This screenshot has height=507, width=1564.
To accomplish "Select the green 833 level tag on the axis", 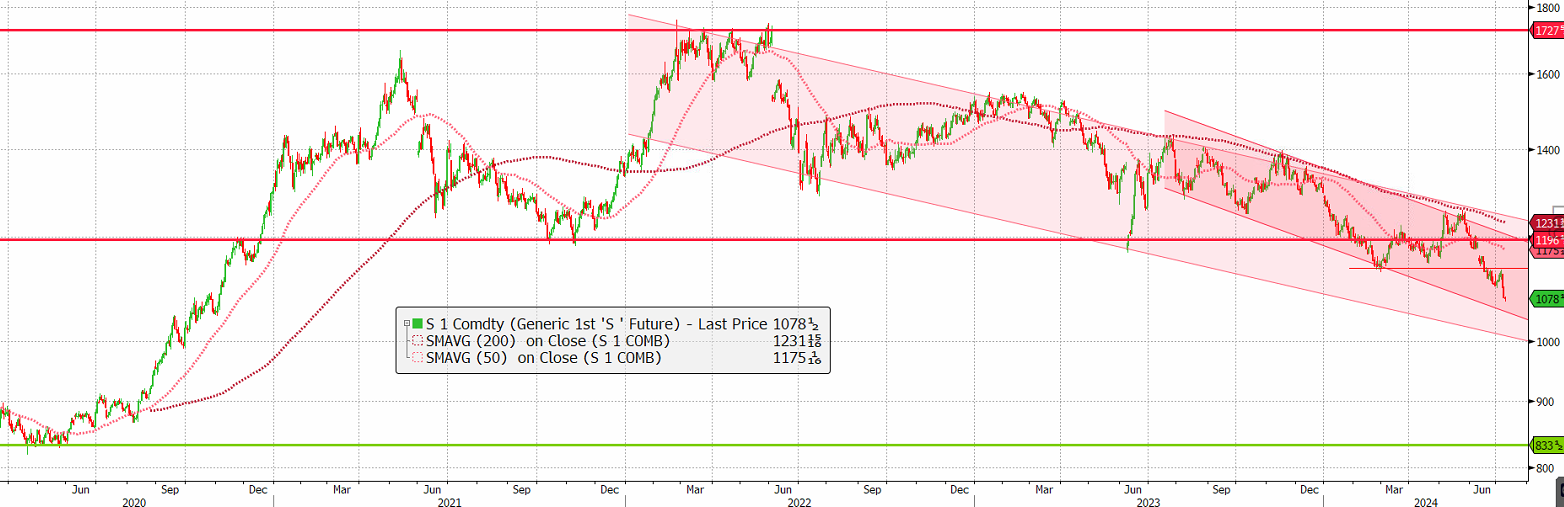I will pos(1547,445).
